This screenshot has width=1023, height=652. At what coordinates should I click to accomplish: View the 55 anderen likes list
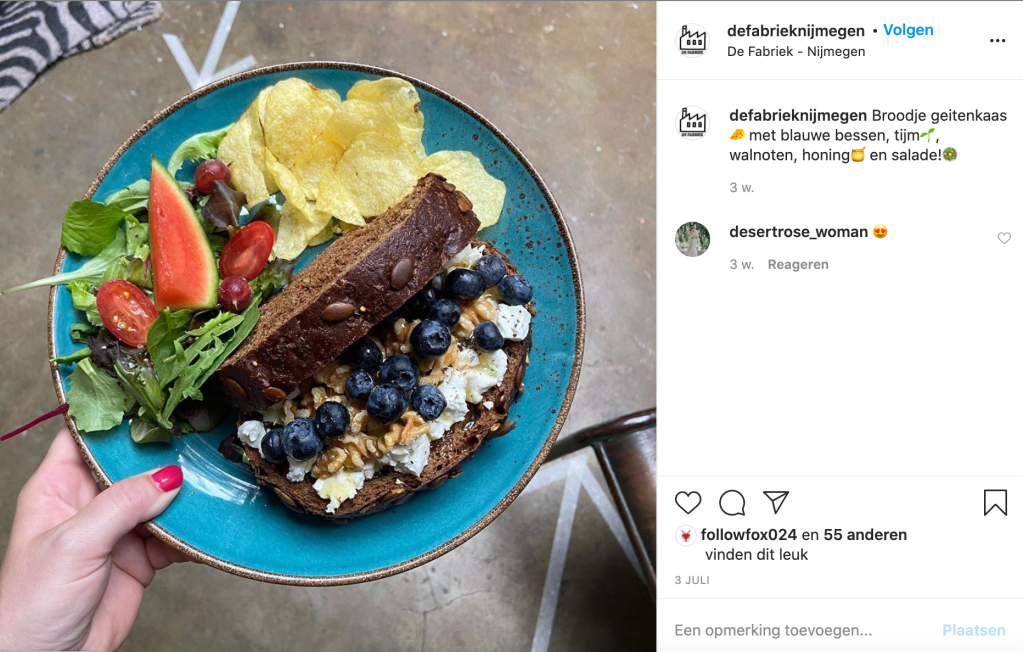coord(864,535)
